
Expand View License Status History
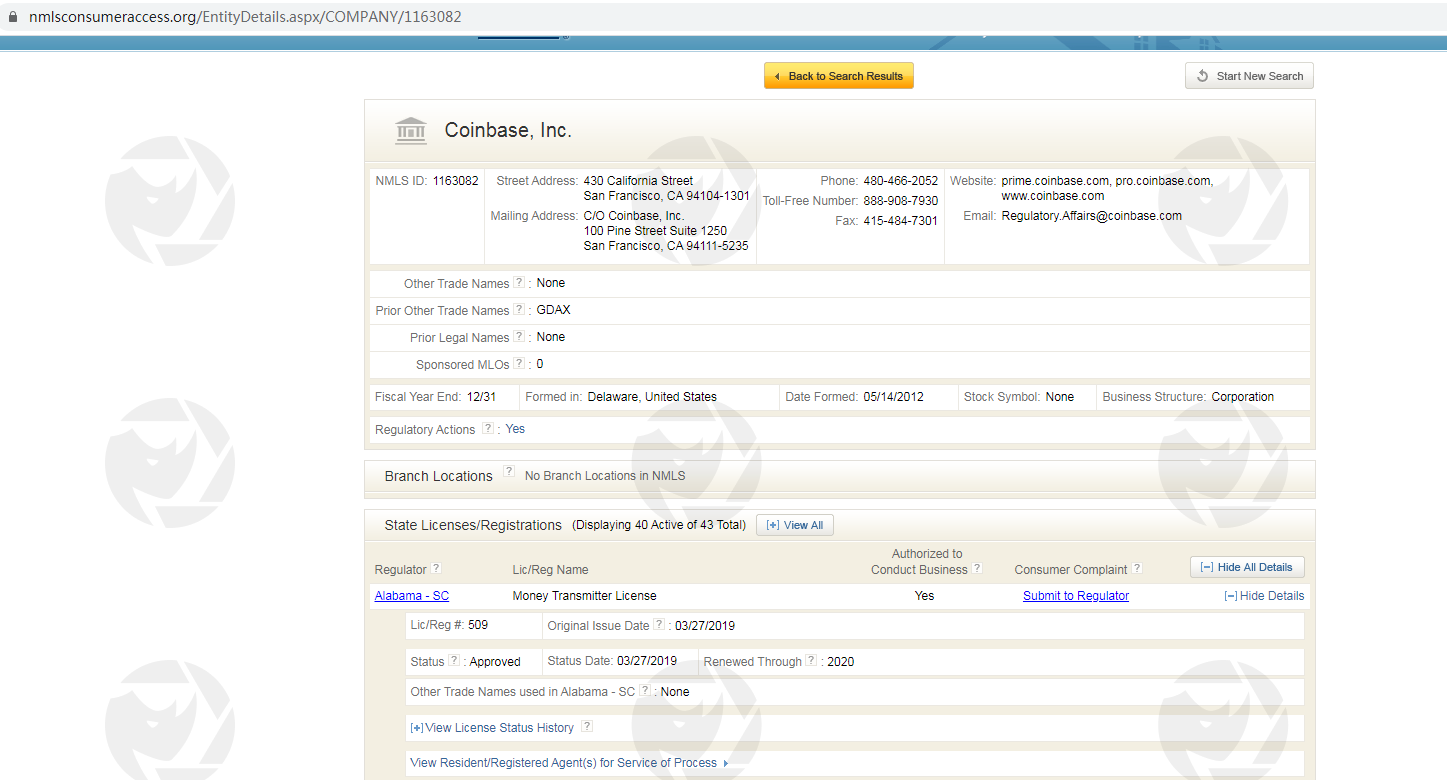[x=491, y=728]
